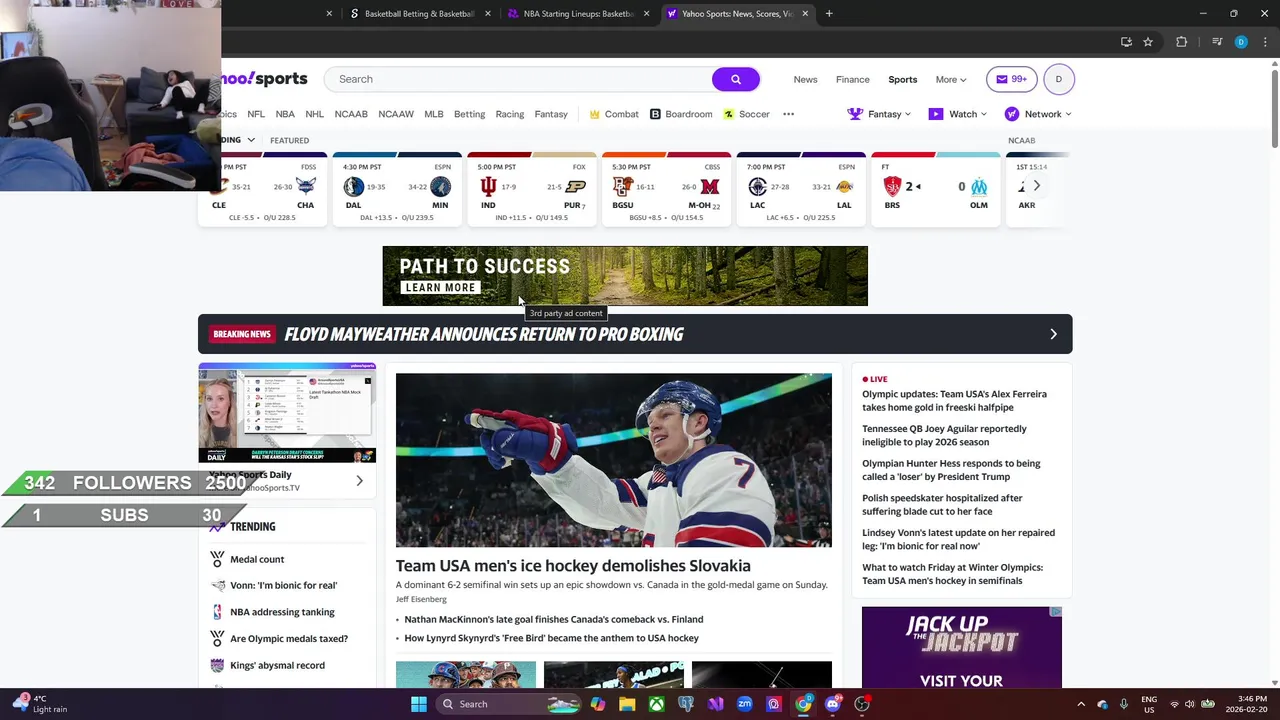Click the purple search magnifier button
Viewport: 1280px width, 720px height.
coord(736,79)
